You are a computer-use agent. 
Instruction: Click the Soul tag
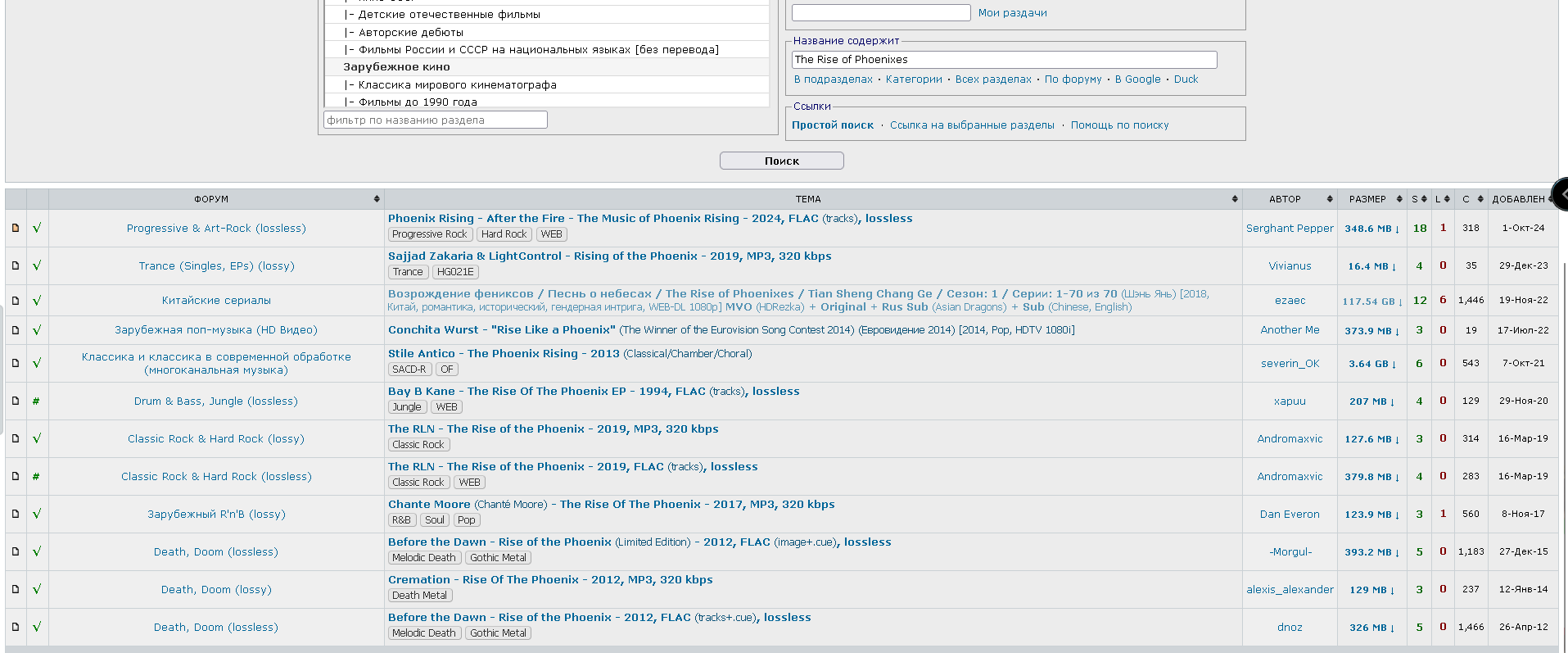pyautogui.click(x=435, y=520)
